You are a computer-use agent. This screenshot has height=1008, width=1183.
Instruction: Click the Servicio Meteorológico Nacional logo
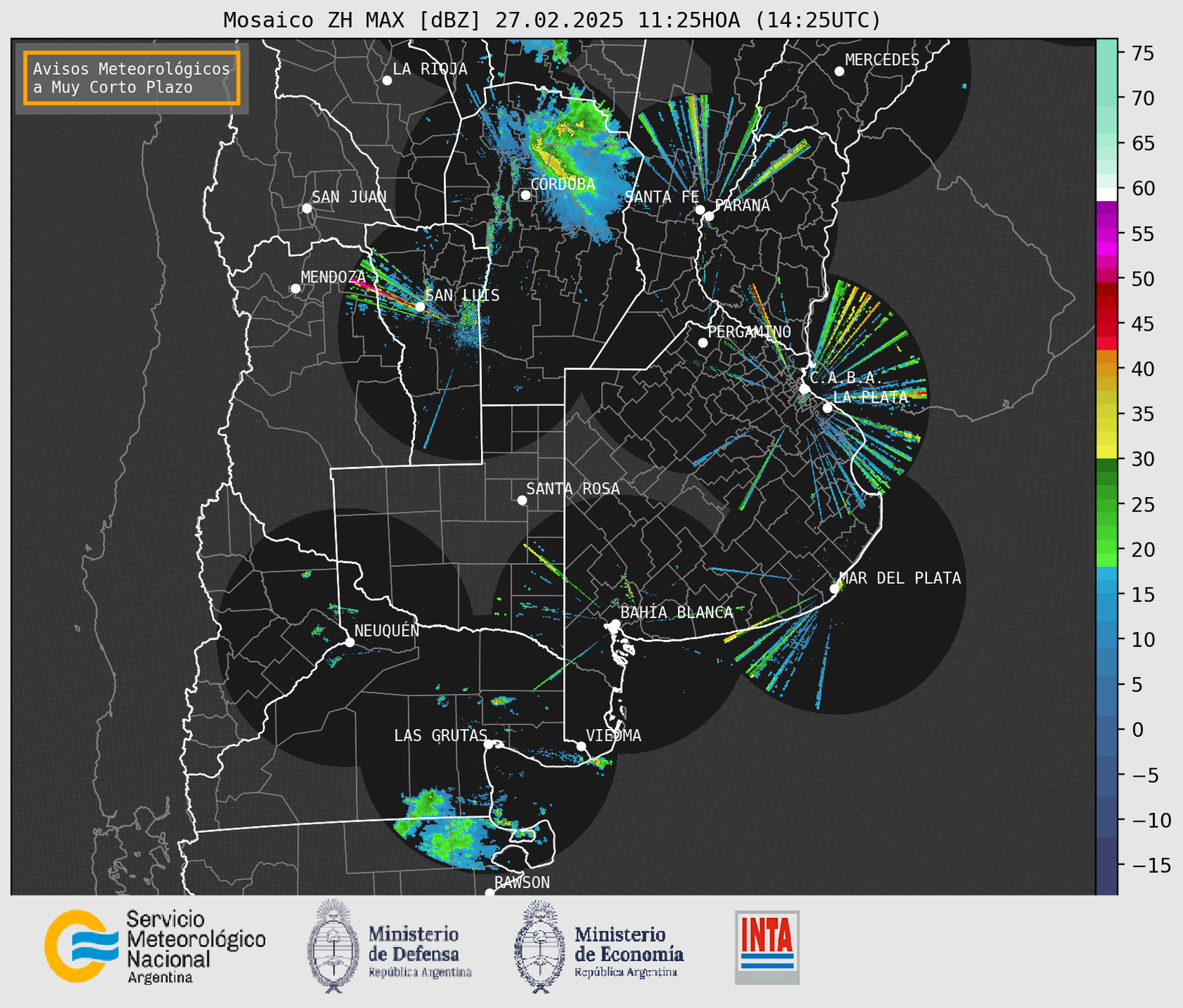tap(155, 947)
